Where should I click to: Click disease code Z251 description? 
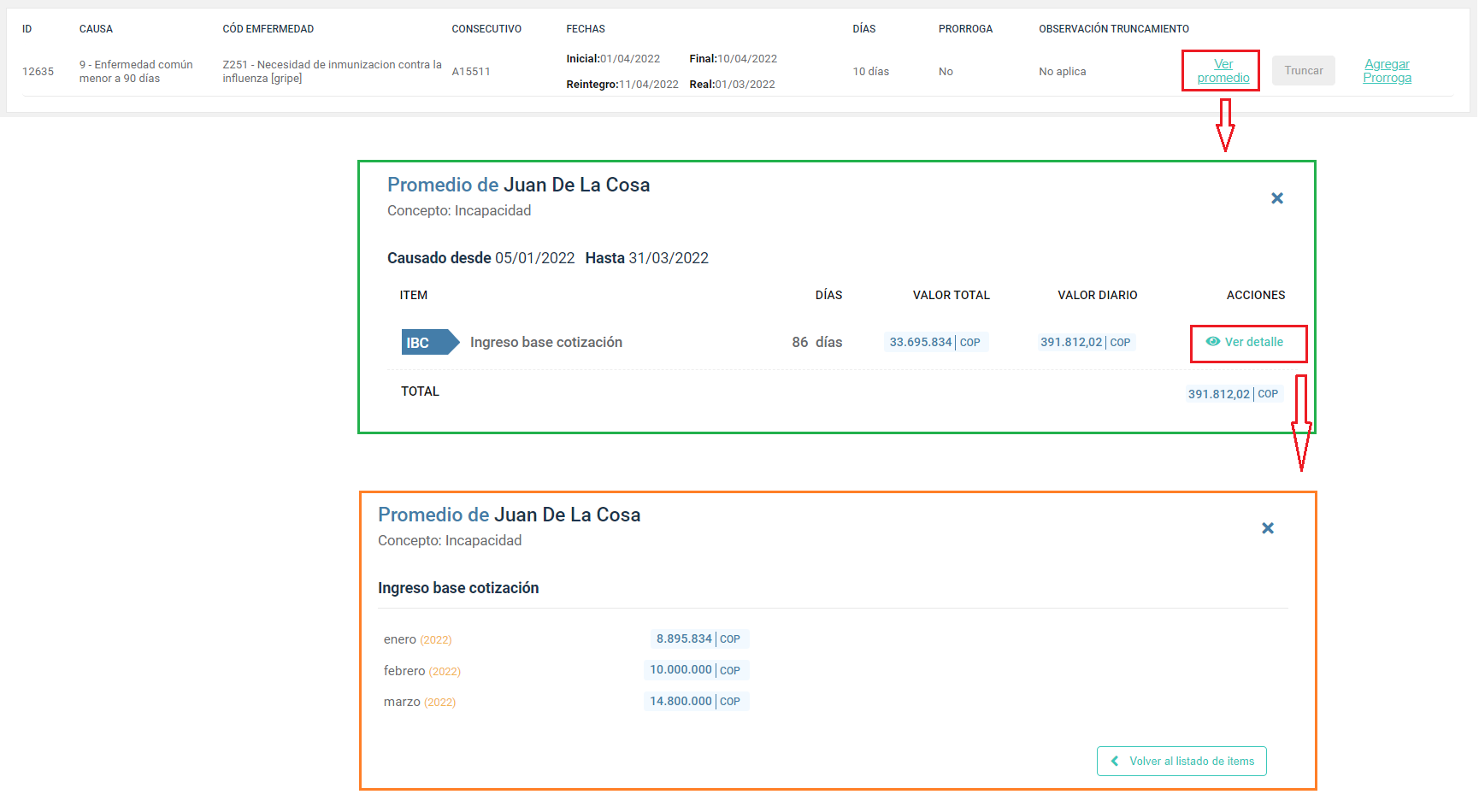tap(332, 72)
